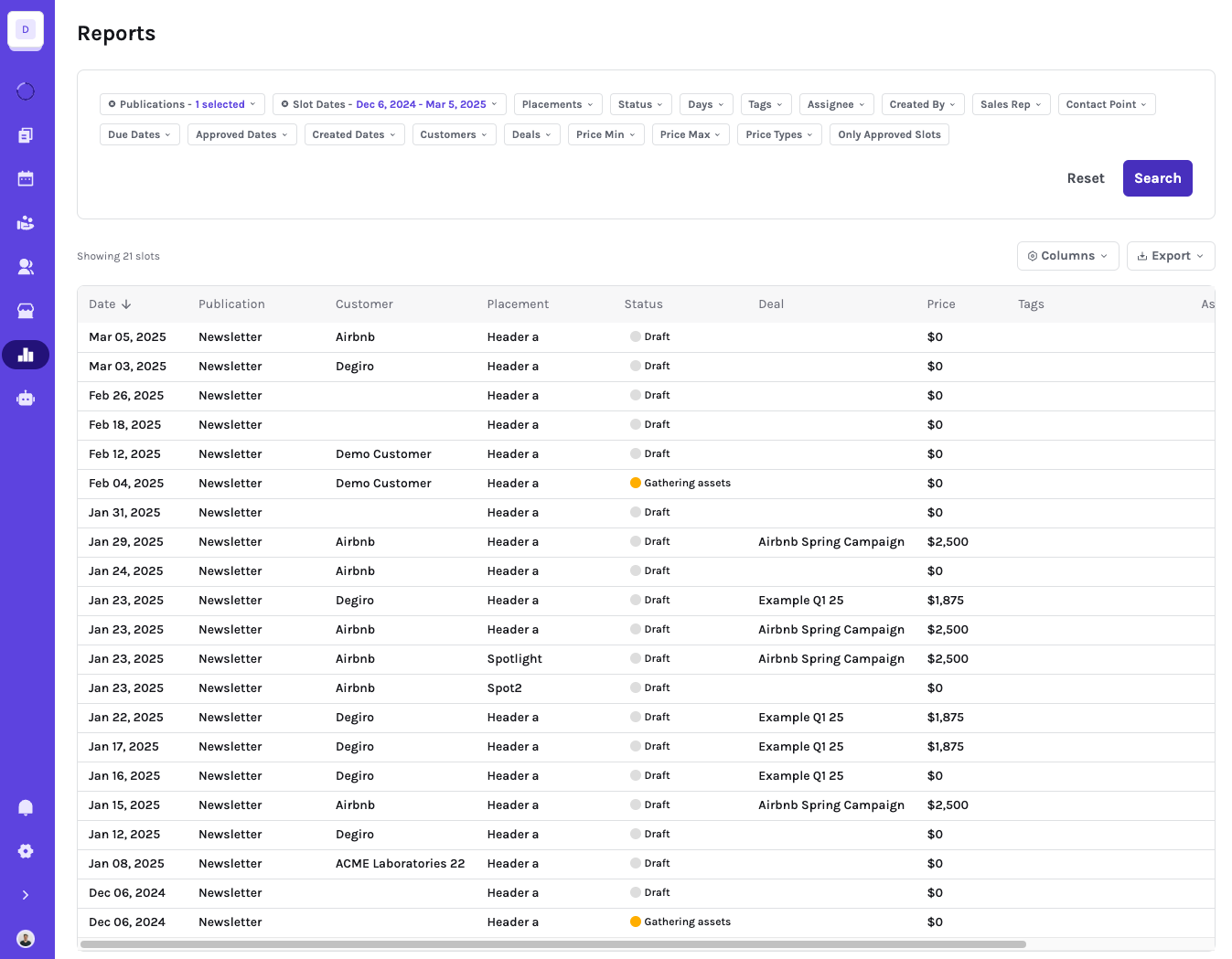Image resolution: width=1232 pixels, height=959 pixels.
Task: Open the customers person icon in sidebar
Action: tap(26, 267)
